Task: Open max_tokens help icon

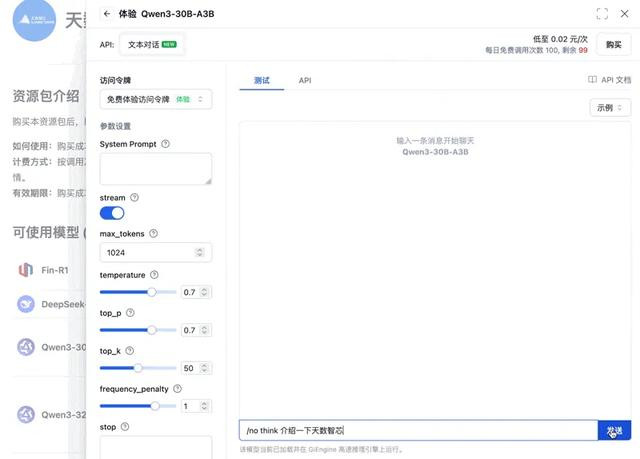Action: click(x=153, y=233)
